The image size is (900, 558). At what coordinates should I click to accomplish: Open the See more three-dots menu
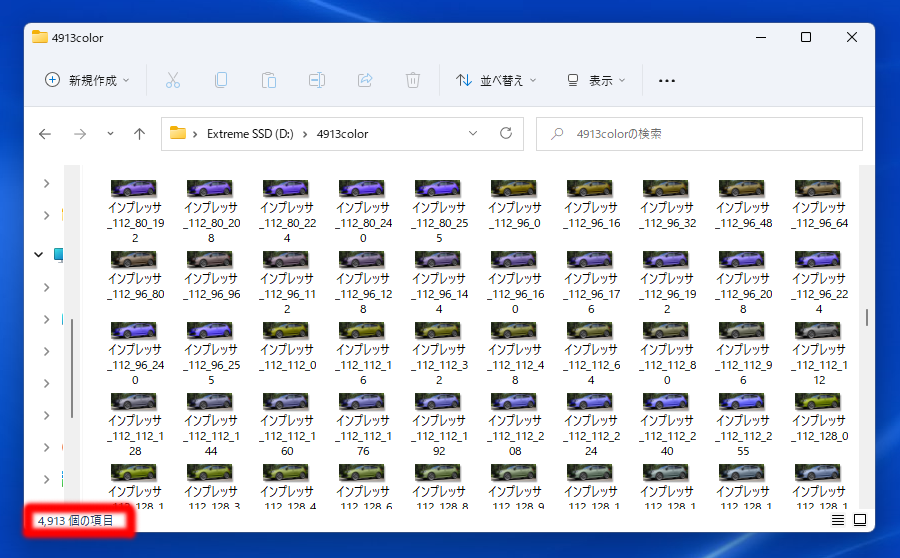point(666,81)
